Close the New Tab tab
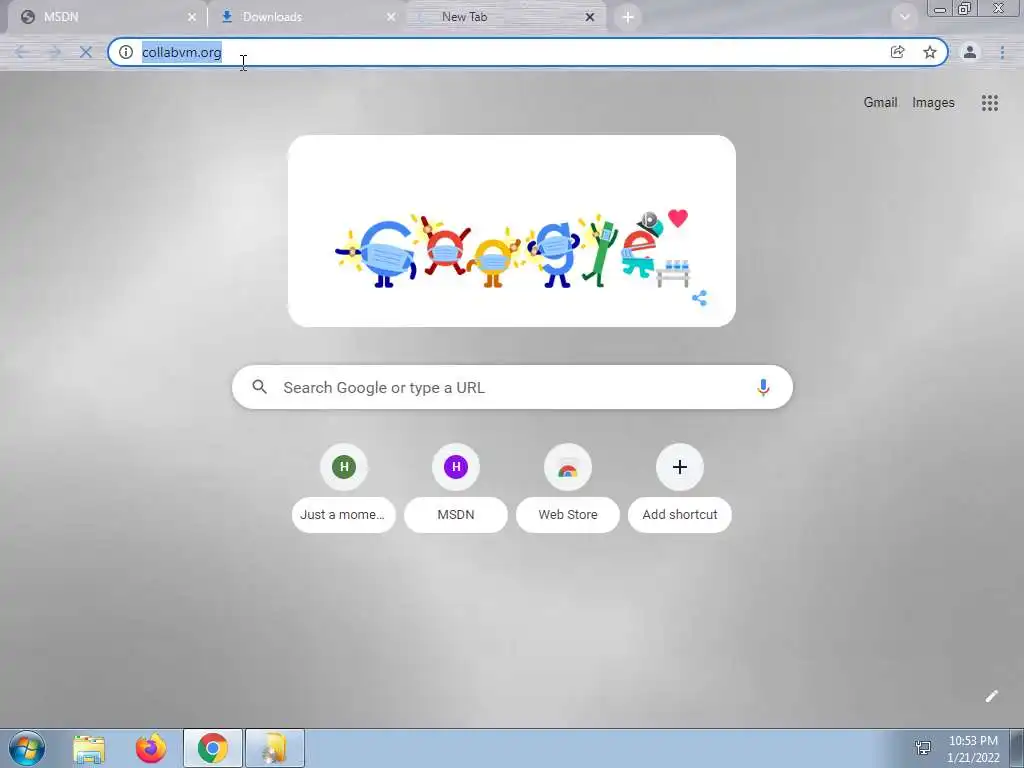Screen dimensions: 1024x768 pyautogui.click(x=590, y=17)
